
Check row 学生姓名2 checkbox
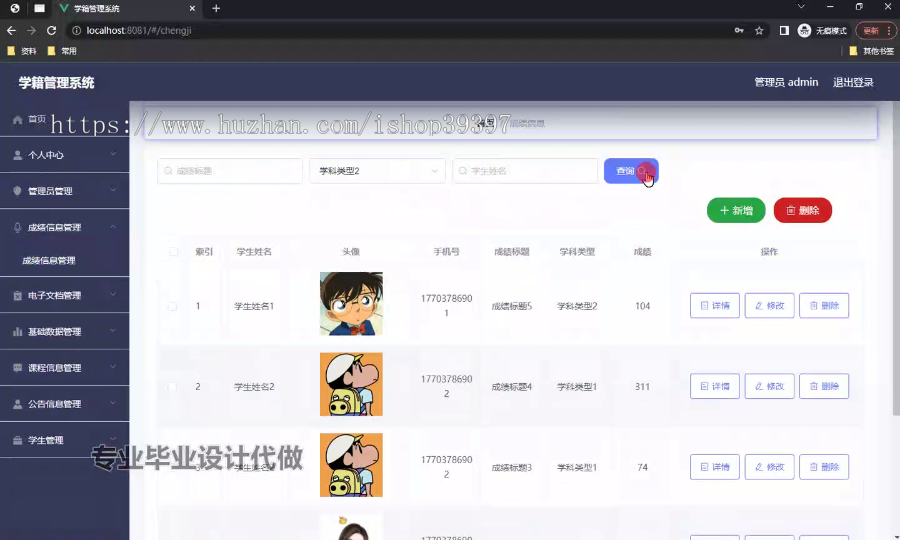(172, 387)
